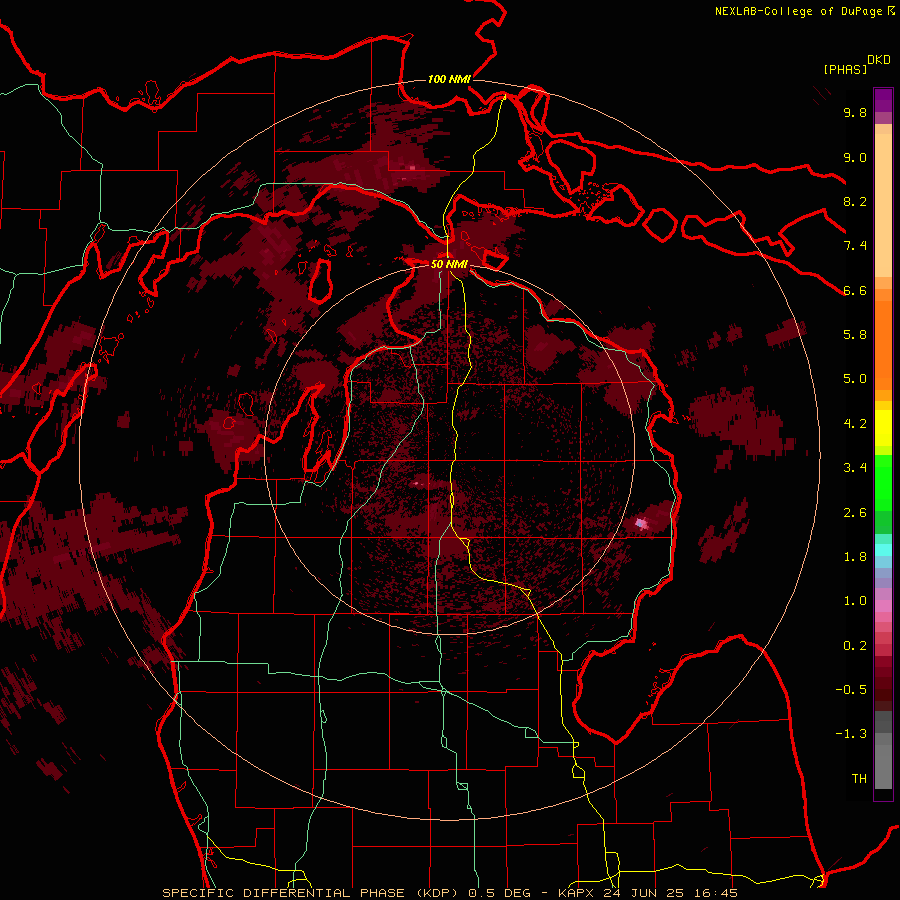Click the purple band topping the color scale
The width and height of the screenshot is (900, 900).
coord(883,100)
